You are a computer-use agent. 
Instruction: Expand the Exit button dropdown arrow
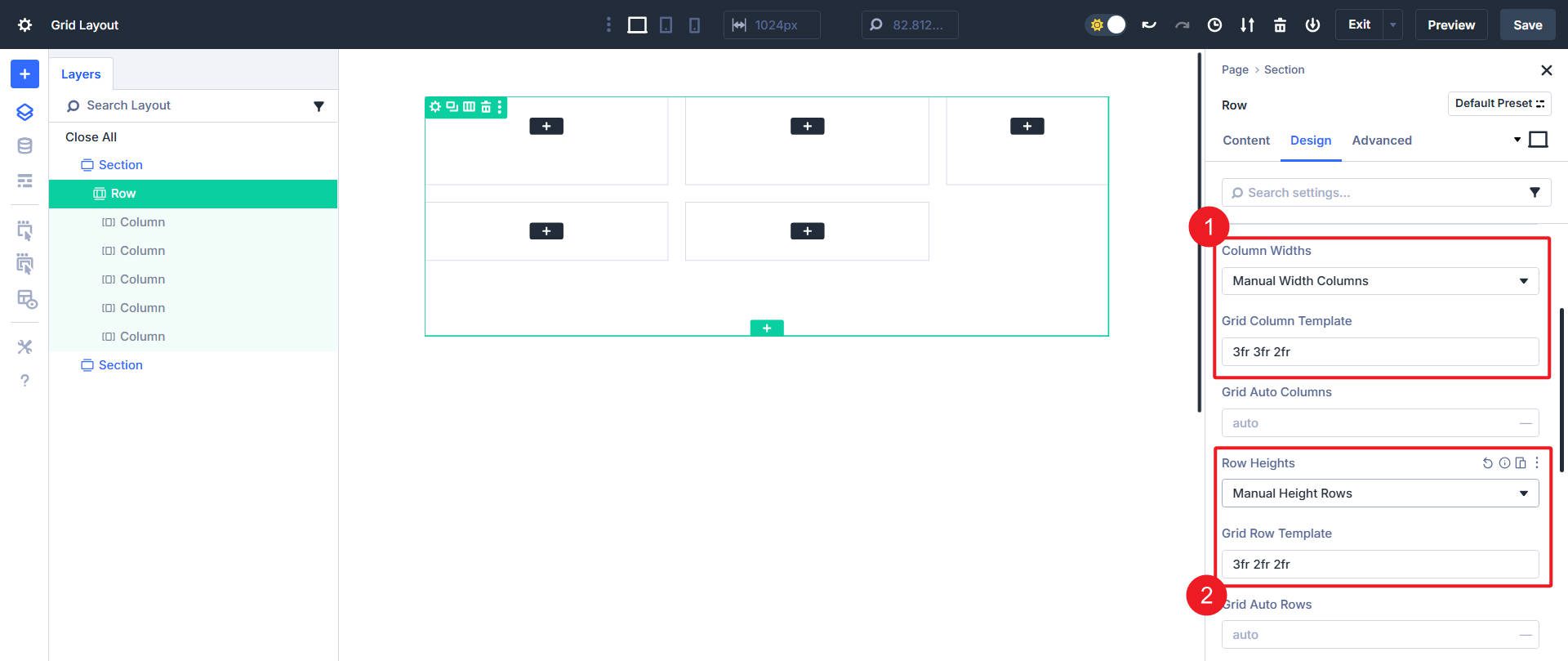click(1392, 25)
